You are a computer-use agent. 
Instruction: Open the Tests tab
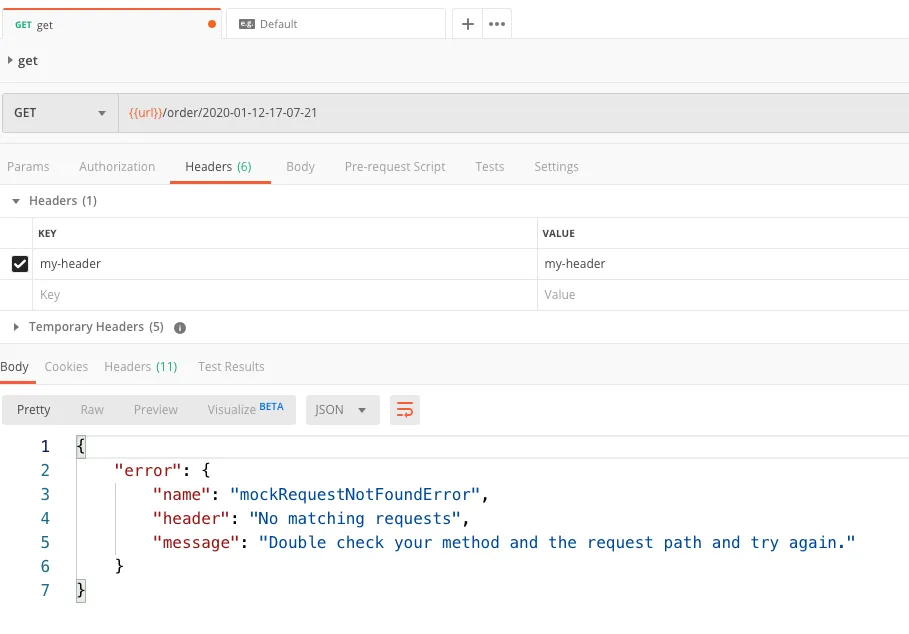(x=490, y=166)
